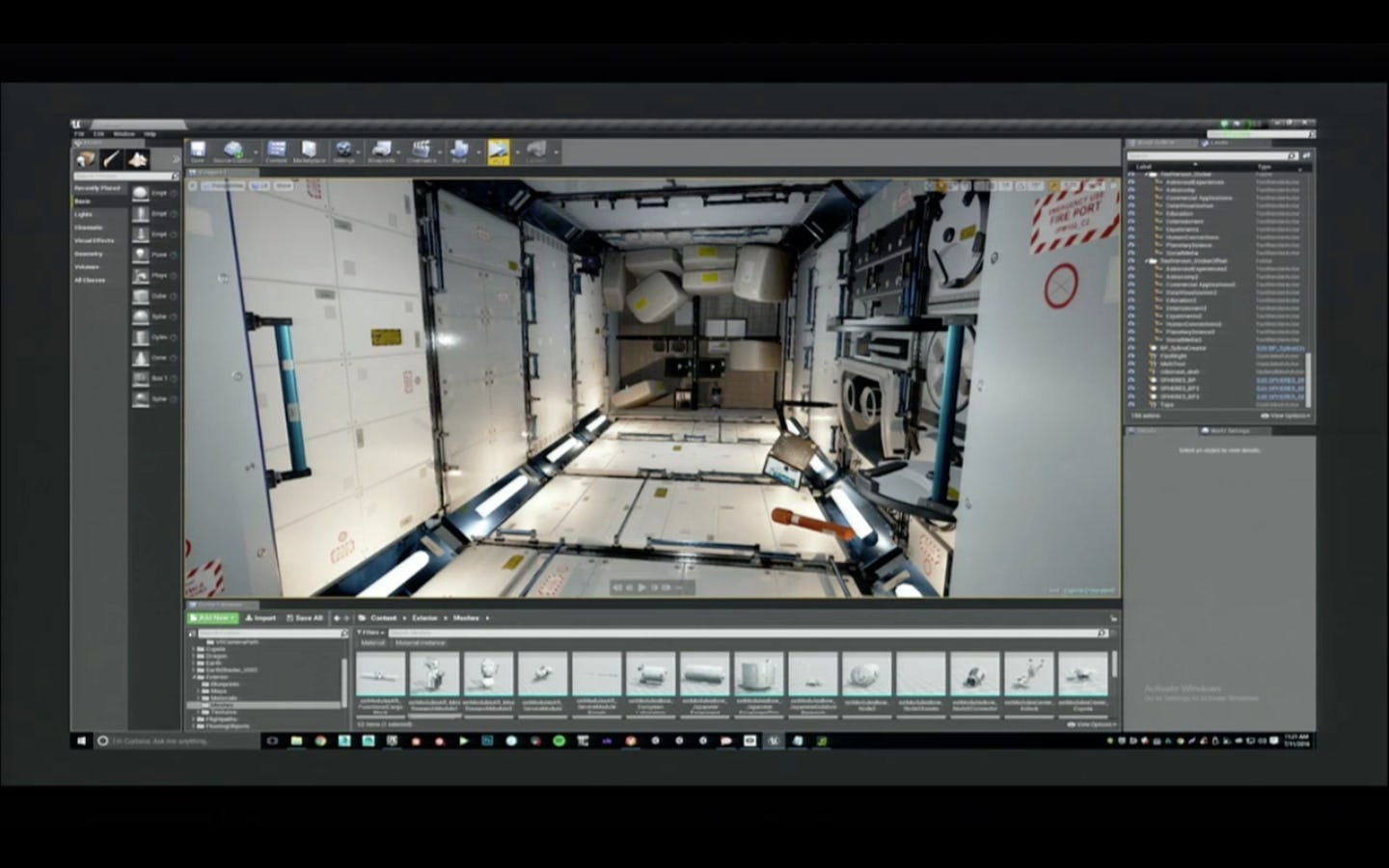Click the Play button in the toolbar
Screen dimensions: 1389x868
point(499,149)
